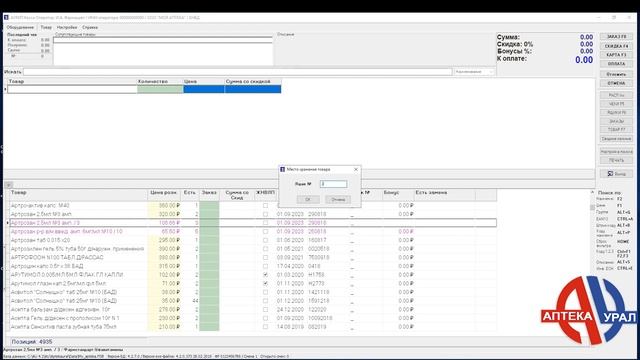Click the ПЕЧАТЬ button
This screenshot has width=640, height=360.
click(616, 160)
